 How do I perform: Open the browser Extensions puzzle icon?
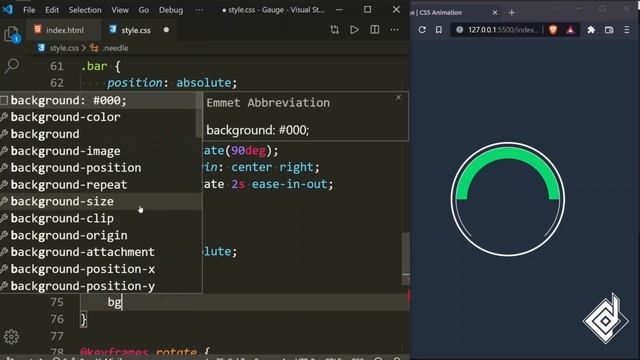coord(591,30)
